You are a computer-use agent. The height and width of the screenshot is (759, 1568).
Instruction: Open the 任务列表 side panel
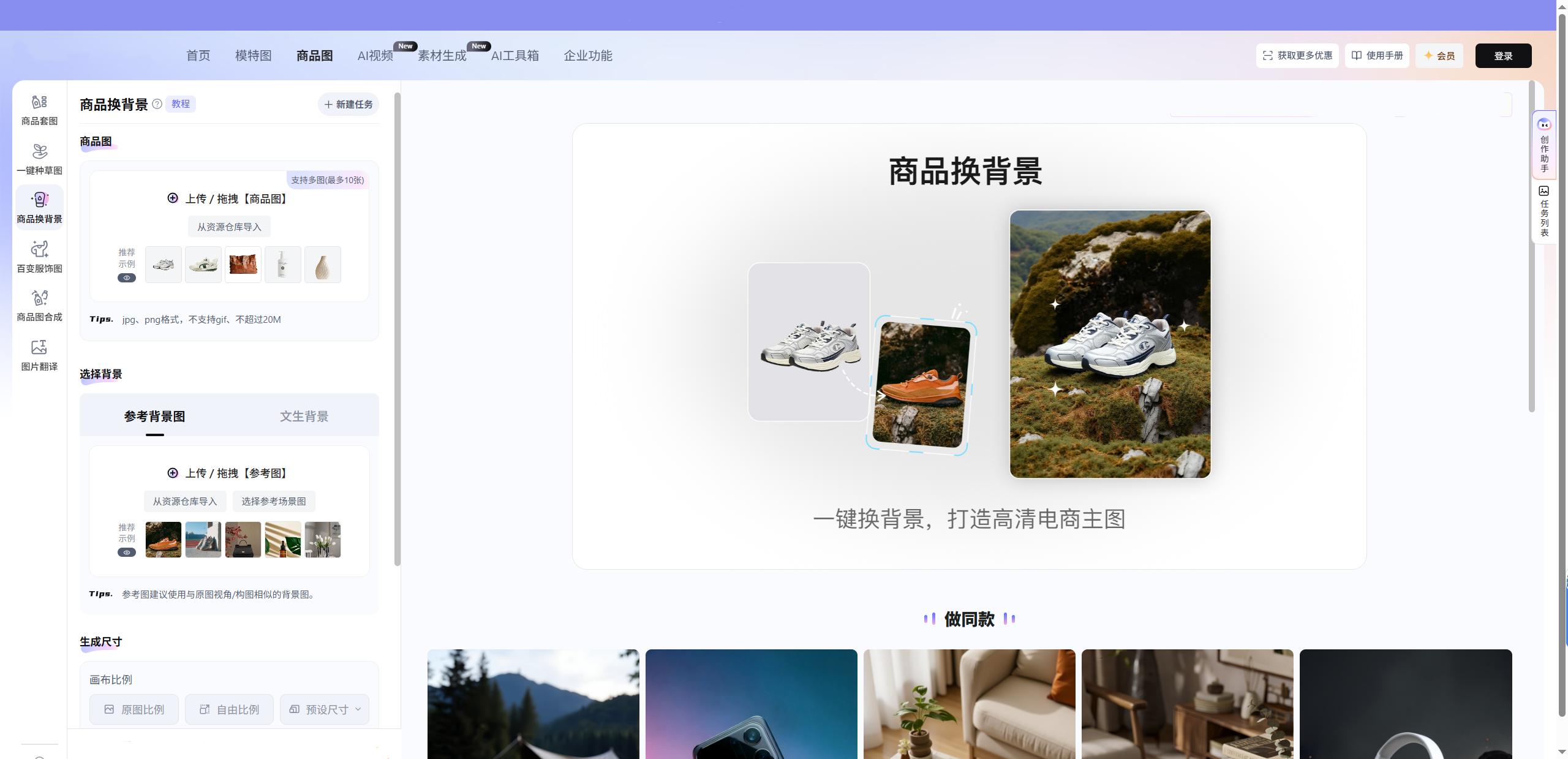click(1544, 211)
